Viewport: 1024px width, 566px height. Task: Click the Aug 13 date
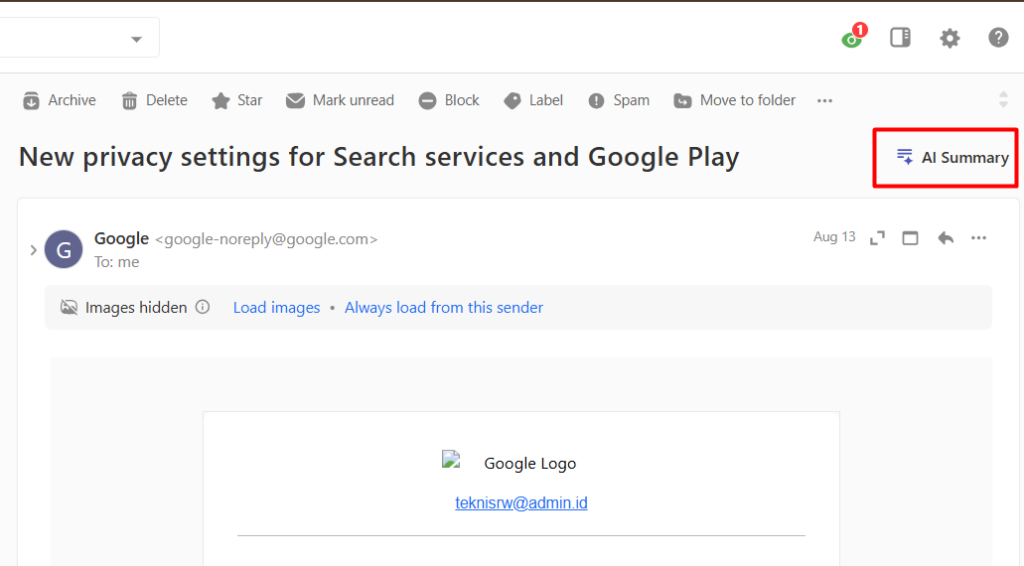coord(834,237)
